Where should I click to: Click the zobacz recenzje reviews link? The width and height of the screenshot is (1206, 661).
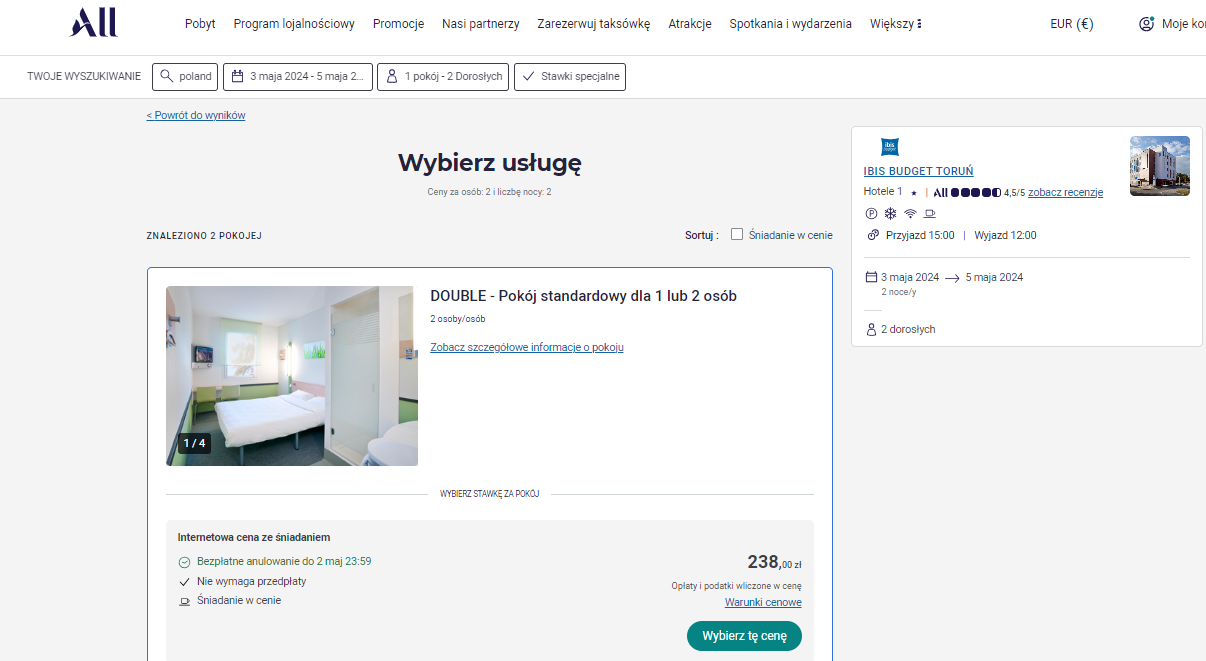pos(1065,193)
